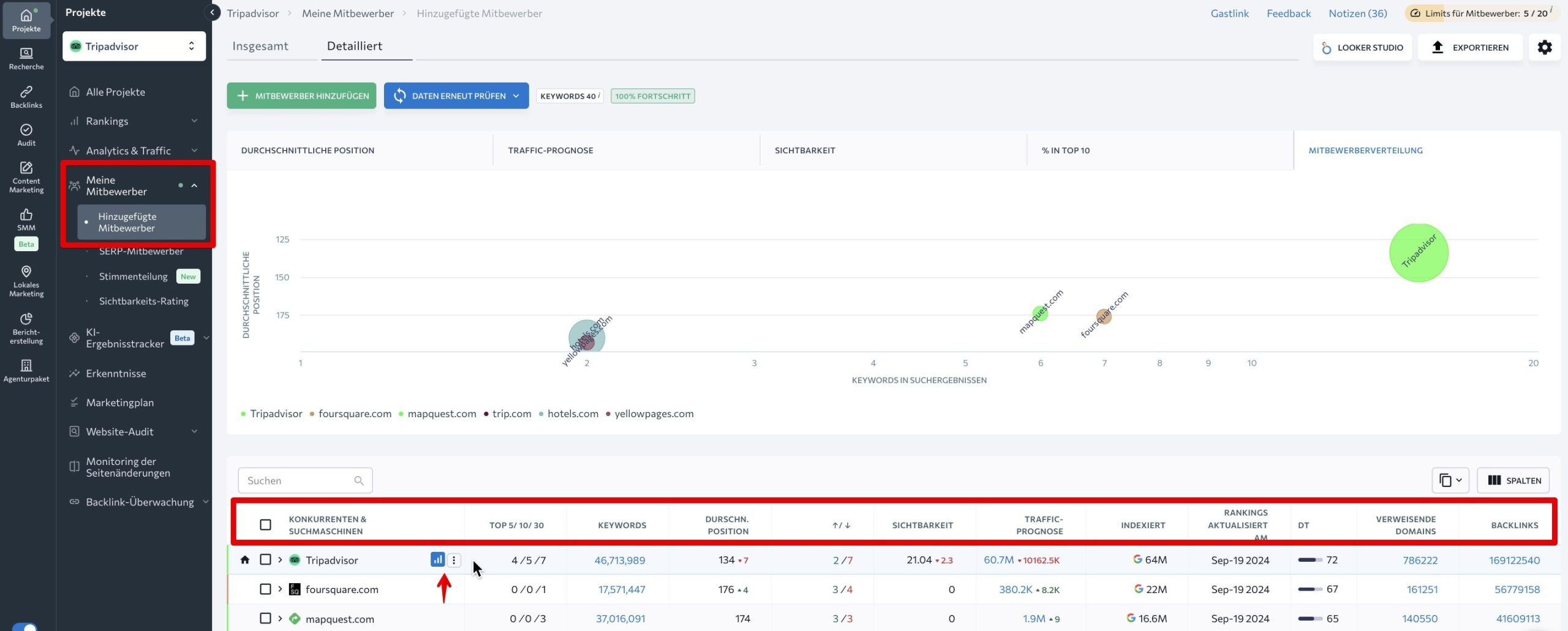Screen dimensions: 1568x631
Task: Click the sort arrows column header
Action: pyautogui.click(x=841, y=525)
